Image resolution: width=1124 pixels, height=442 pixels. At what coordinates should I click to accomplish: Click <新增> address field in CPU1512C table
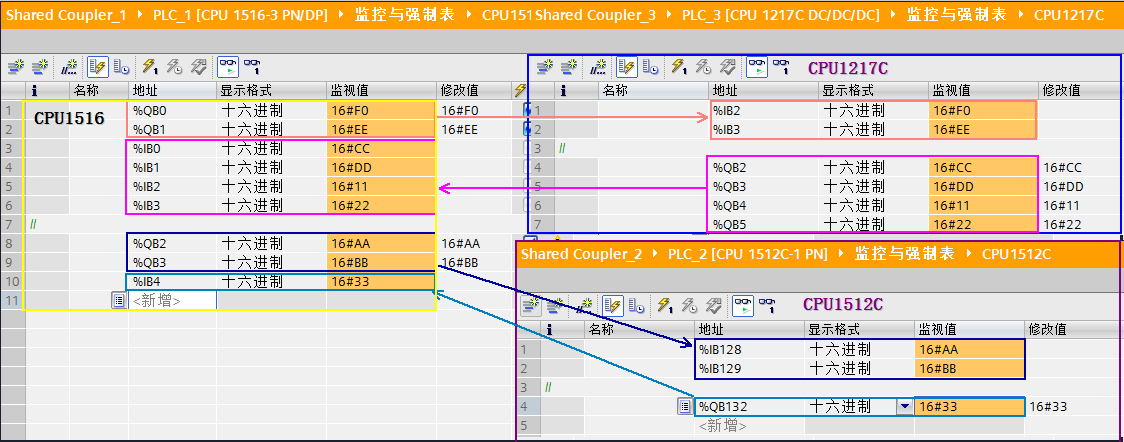(750, 426)
